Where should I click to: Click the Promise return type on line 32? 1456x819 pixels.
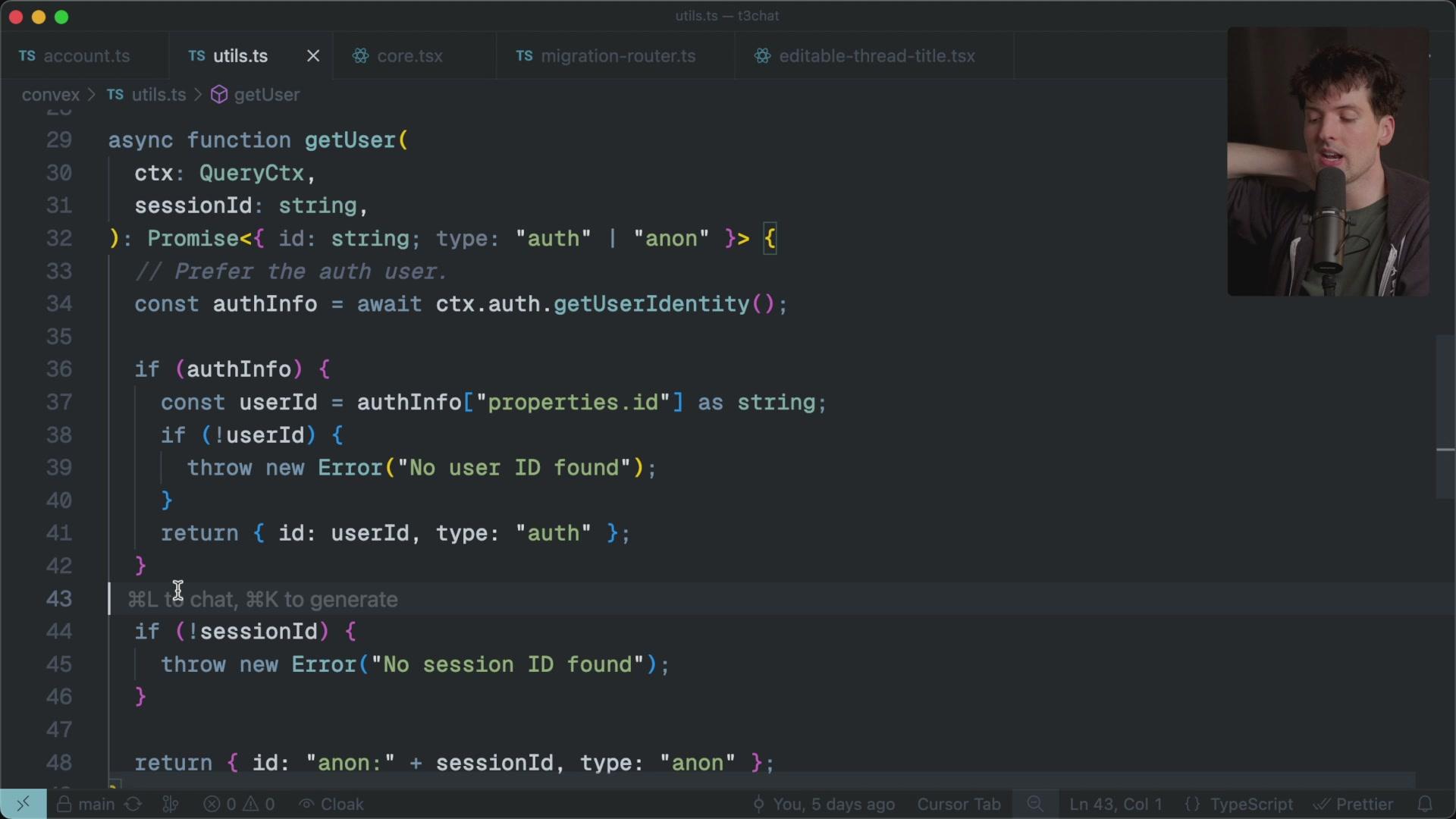(193, 239)
